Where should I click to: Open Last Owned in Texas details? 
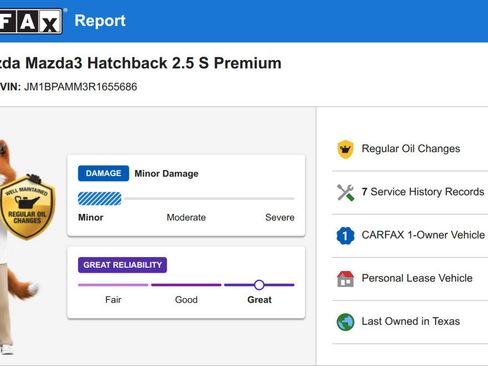click(x=411, y=321)
